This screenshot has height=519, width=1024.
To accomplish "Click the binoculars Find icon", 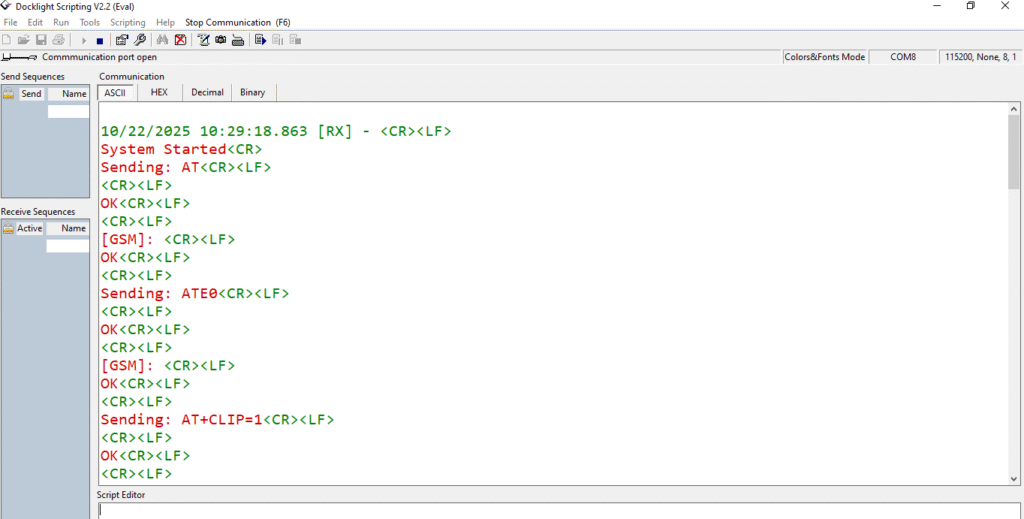I will [x=163, y=40].
